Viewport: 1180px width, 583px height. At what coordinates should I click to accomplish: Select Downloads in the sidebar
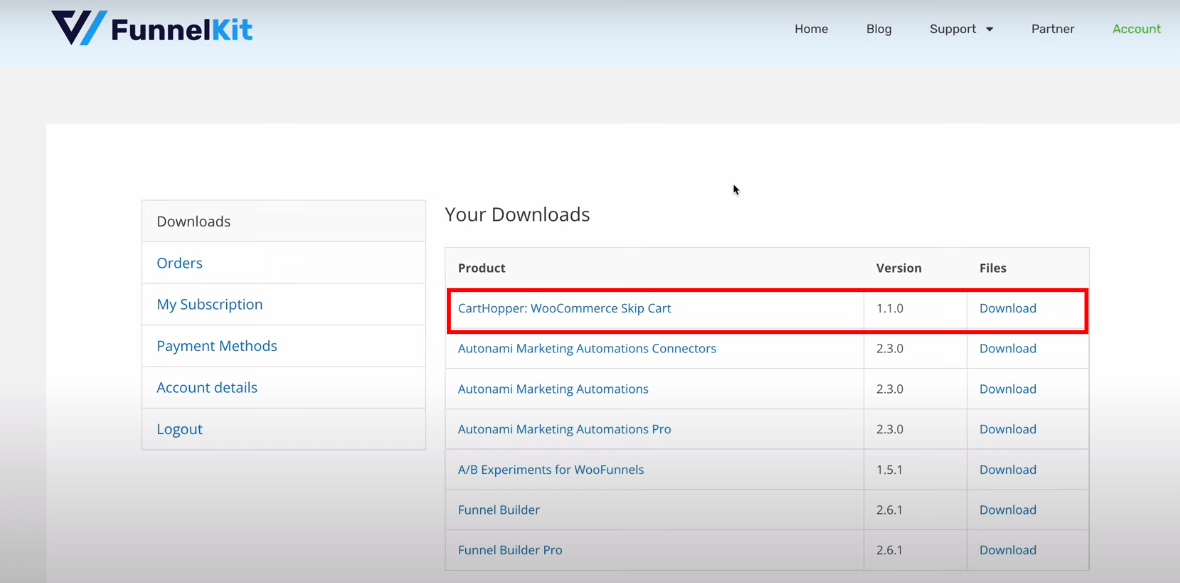[x=192, y=221]
